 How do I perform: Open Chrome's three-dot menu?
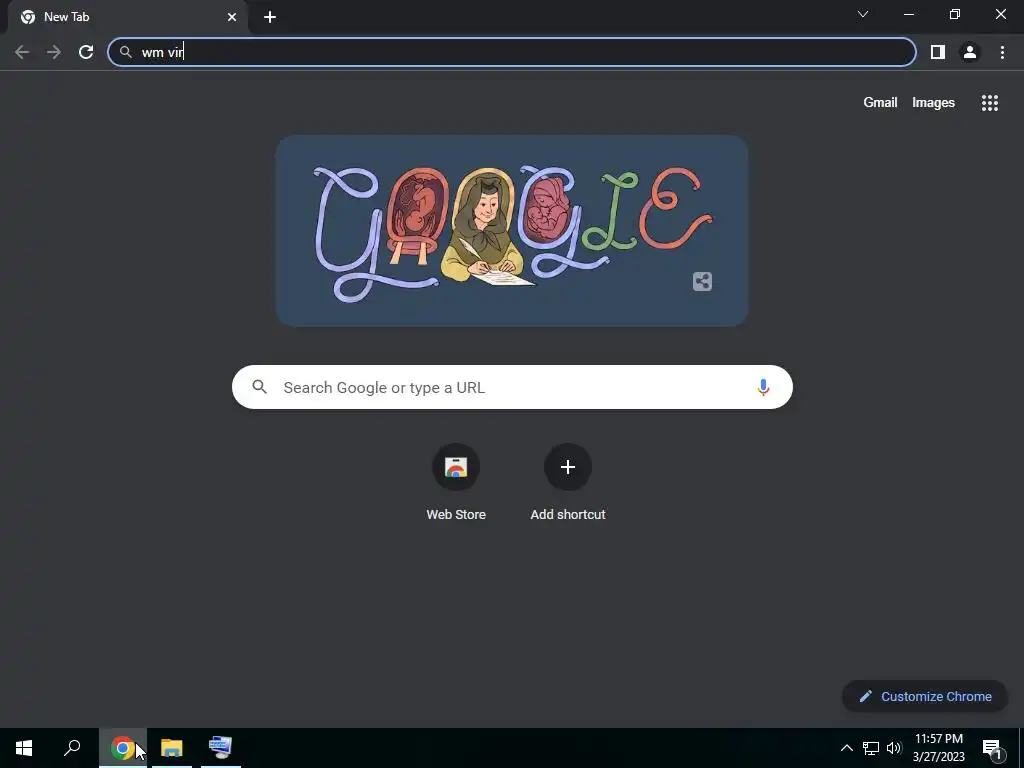point(1002,52)
